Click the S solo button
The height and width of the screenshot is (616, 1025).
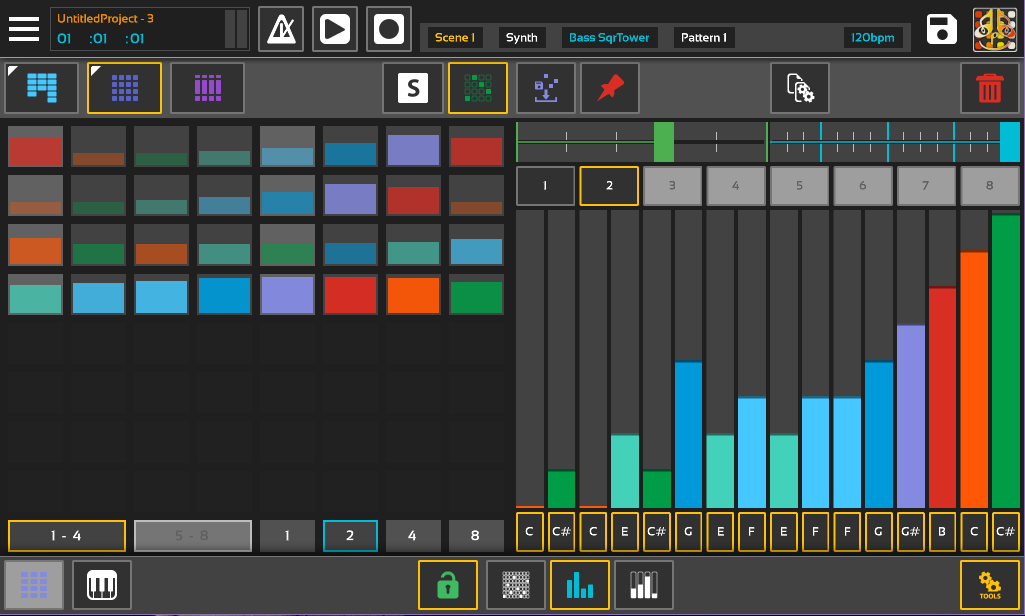coord(412,88)
